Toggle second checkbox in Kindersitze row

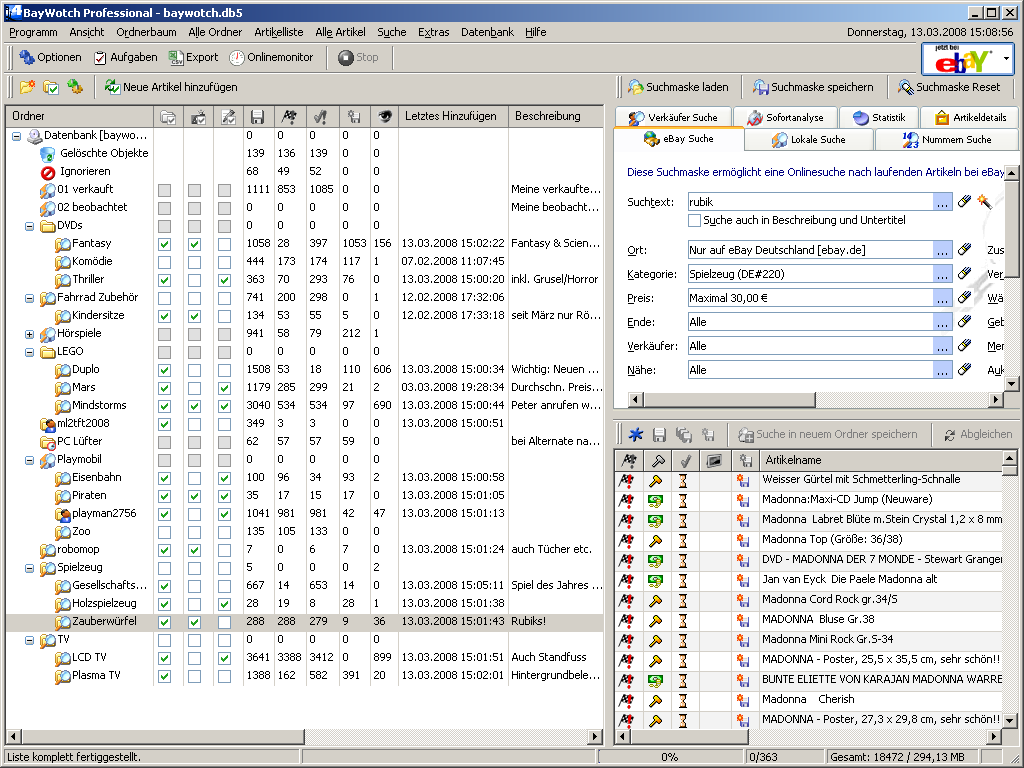(x=195, y=316)
